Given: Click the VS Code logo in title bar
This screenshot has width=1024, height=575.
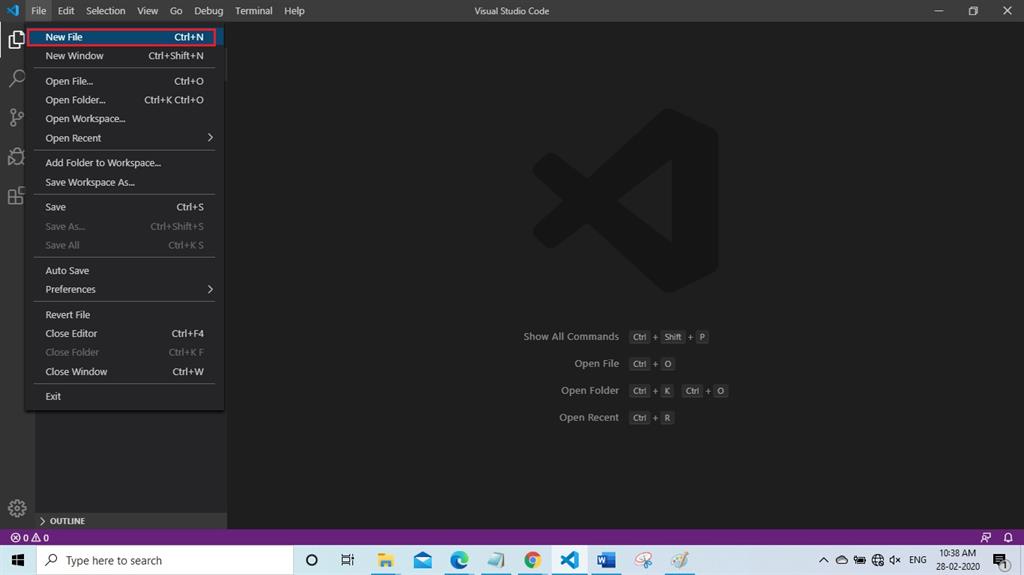Looking at the screenshot, I should (13, 10).
